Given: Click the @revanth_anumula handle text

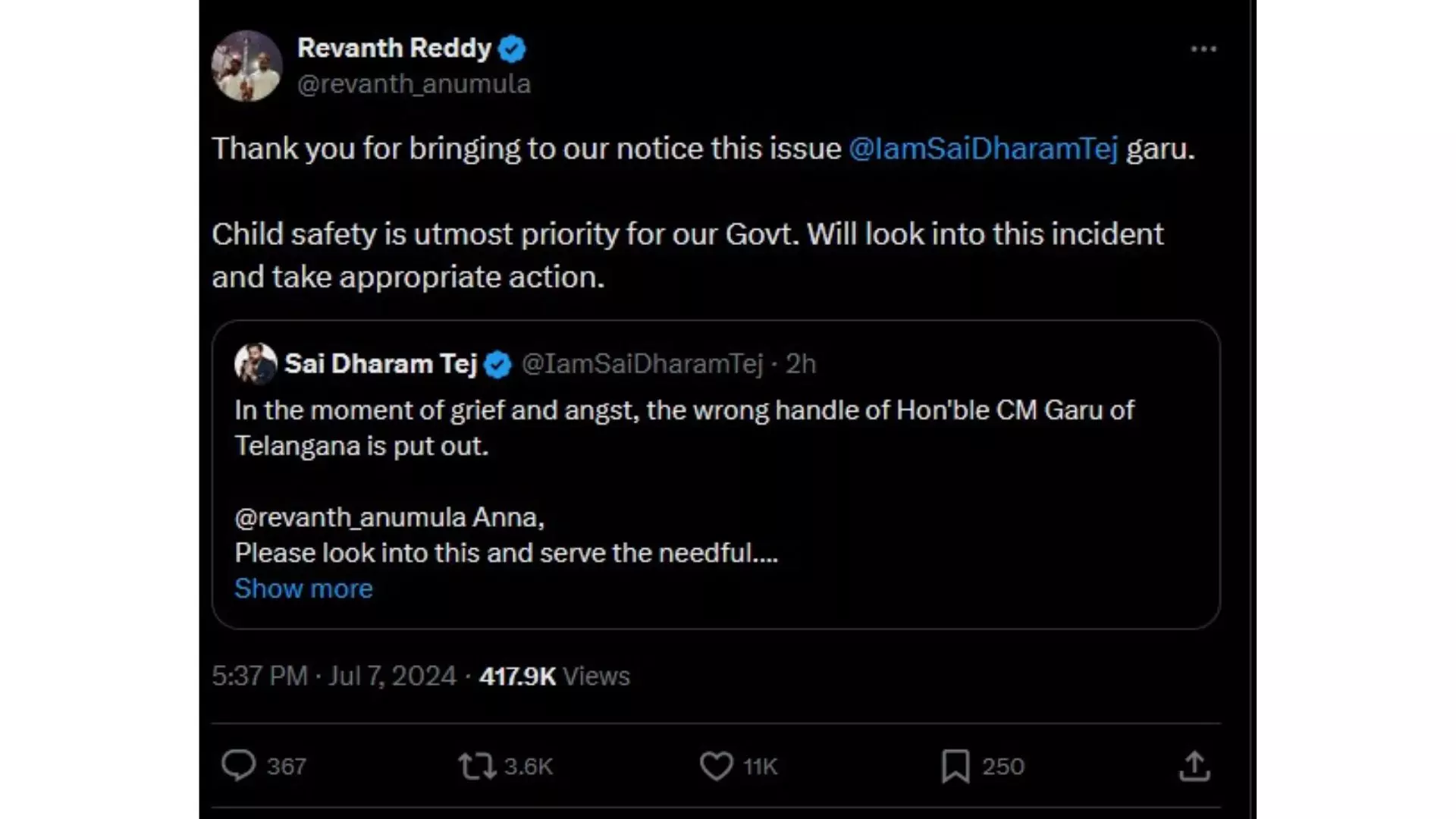Looking at the screenshot, I should coord(414,83).
